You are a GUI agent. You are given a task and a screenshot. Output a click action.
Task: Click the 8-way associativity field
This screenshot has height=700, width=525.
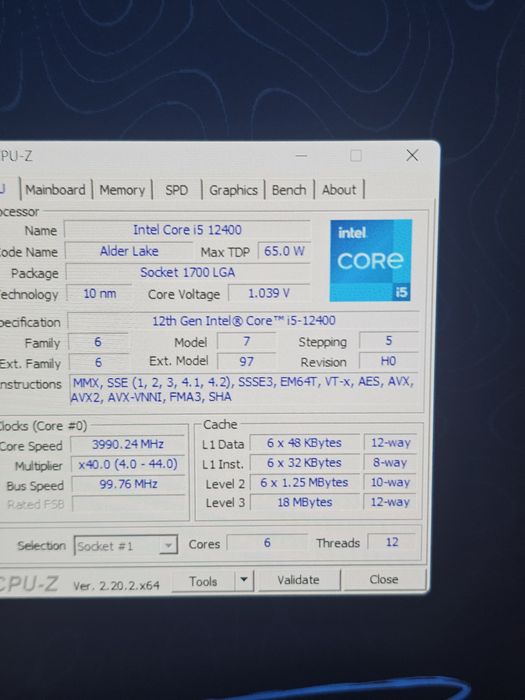390,462
